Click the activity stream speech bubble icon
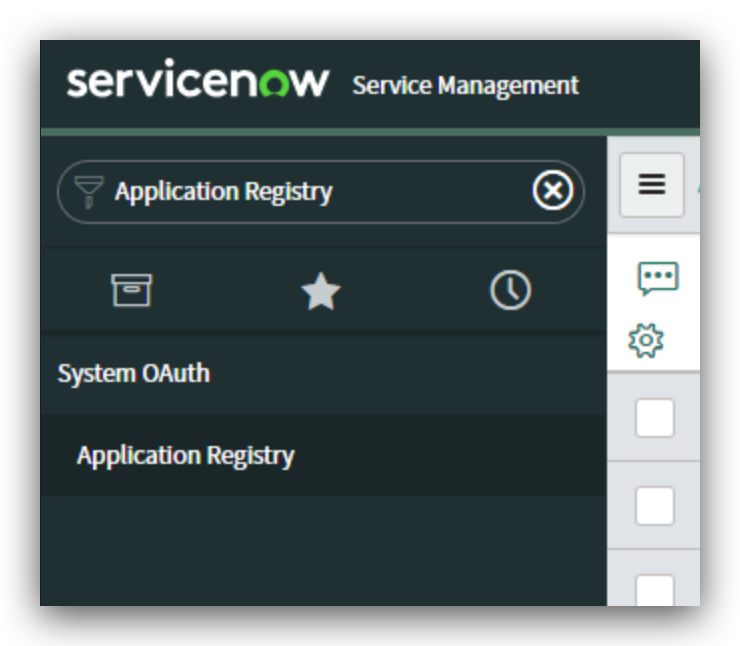Image resolution: width=740 pixels, height=646 pixels. 658,278
